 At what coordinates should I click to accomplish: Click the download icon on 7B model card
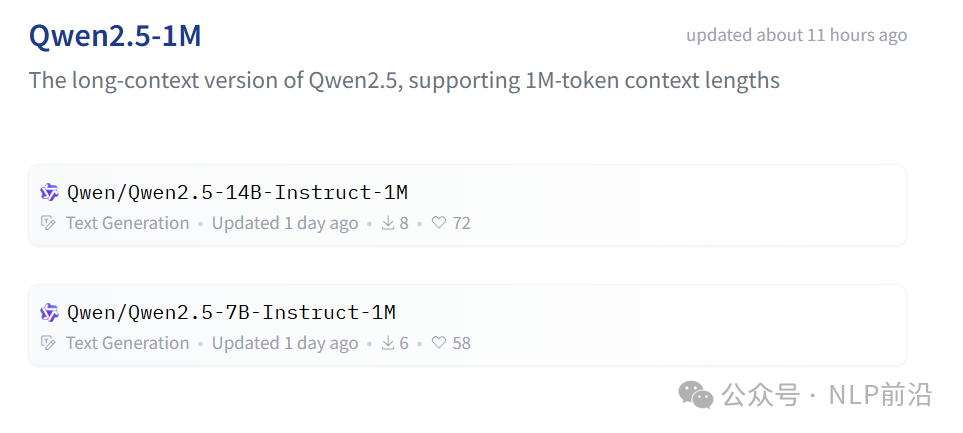tap(388, 343)
